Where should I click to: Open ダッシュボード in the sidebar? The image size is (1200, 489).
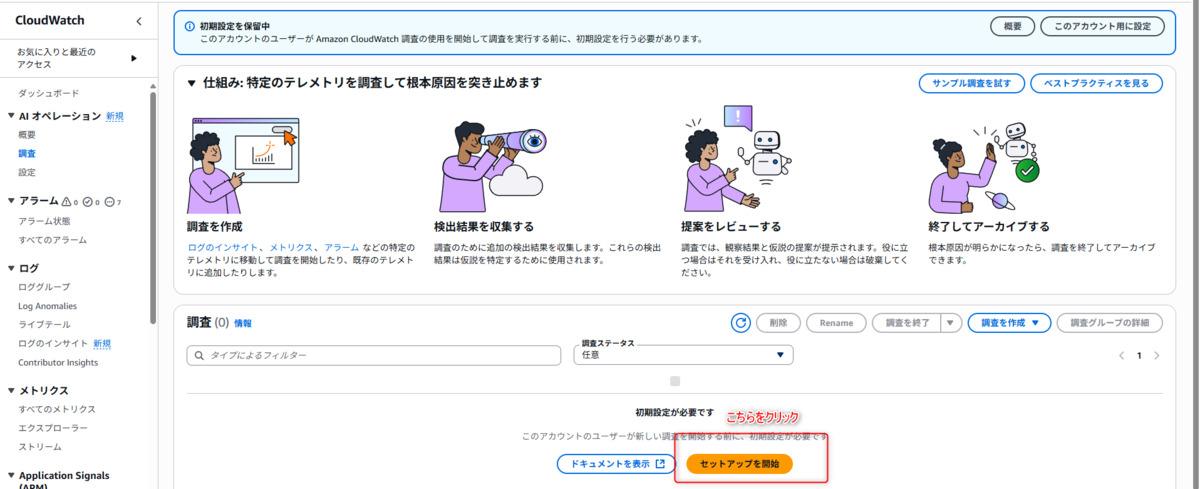tap(48, 93)
